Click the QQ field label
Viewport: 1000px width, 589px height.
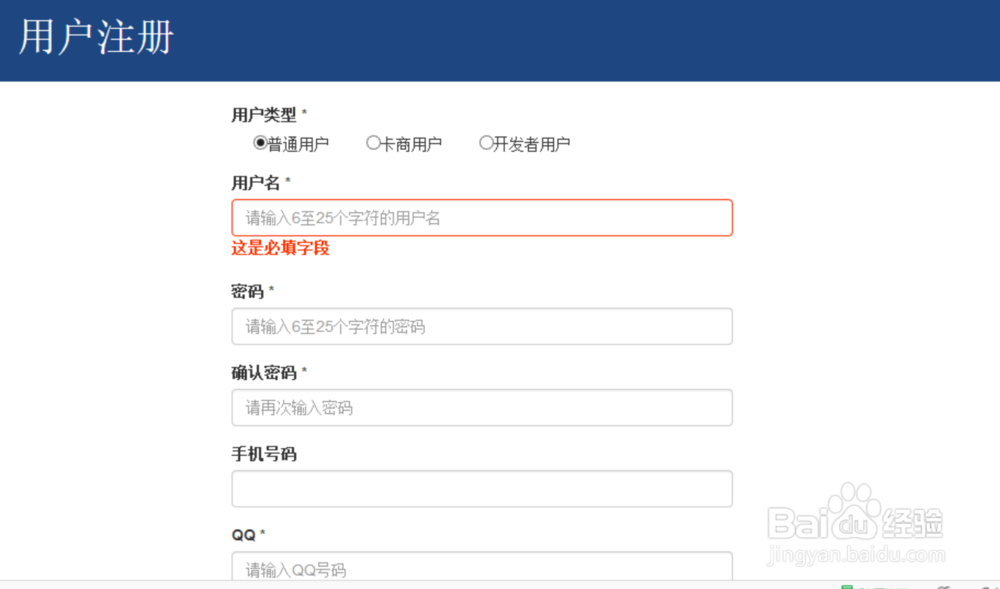coord(243,535)
